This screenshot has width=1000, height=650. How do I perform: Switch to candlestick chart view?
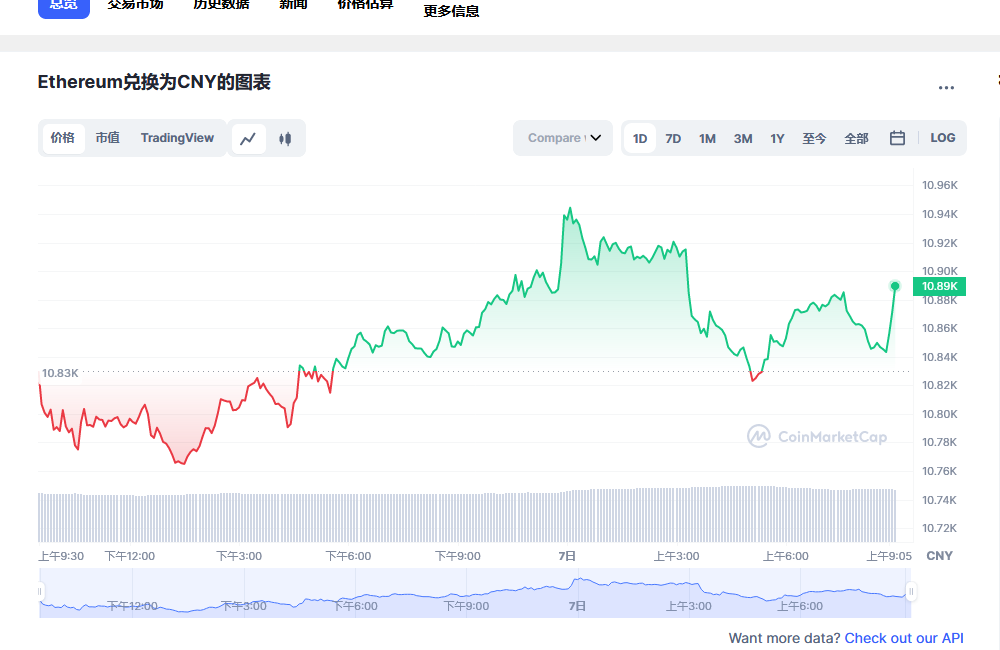pos(285,138)
